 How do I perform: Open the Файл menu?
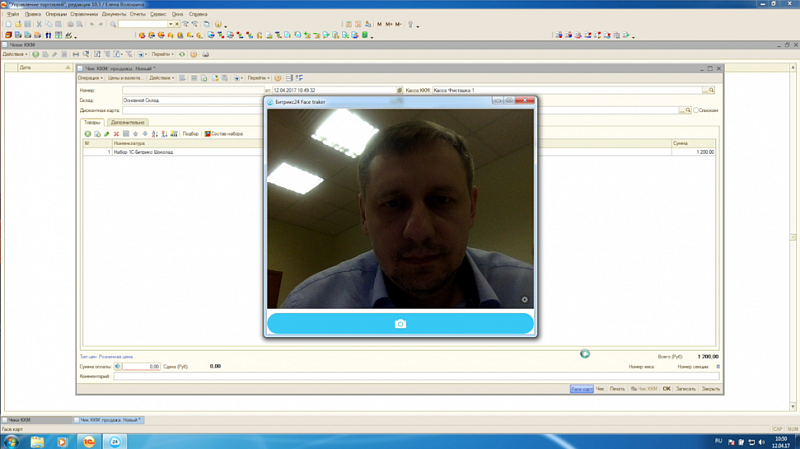point(13,14)
